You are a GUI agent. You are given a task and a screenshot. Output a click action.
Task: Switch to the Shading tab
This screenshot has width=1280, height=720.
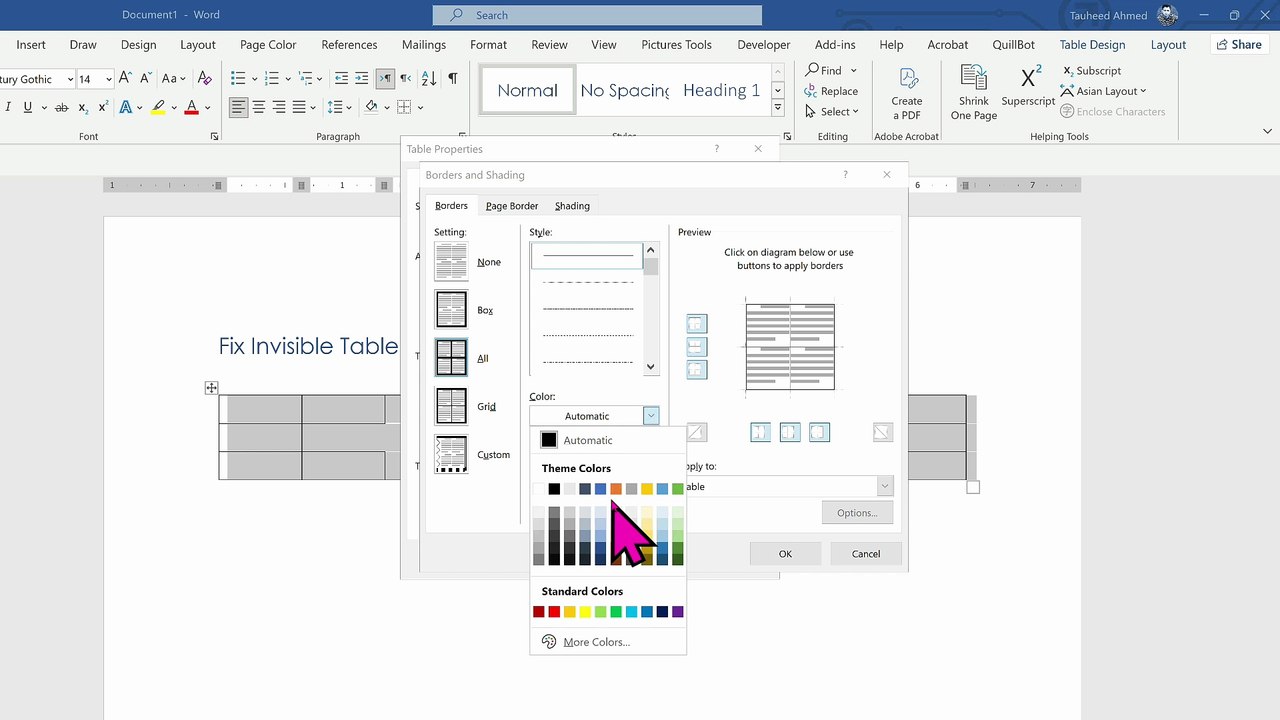572,206
